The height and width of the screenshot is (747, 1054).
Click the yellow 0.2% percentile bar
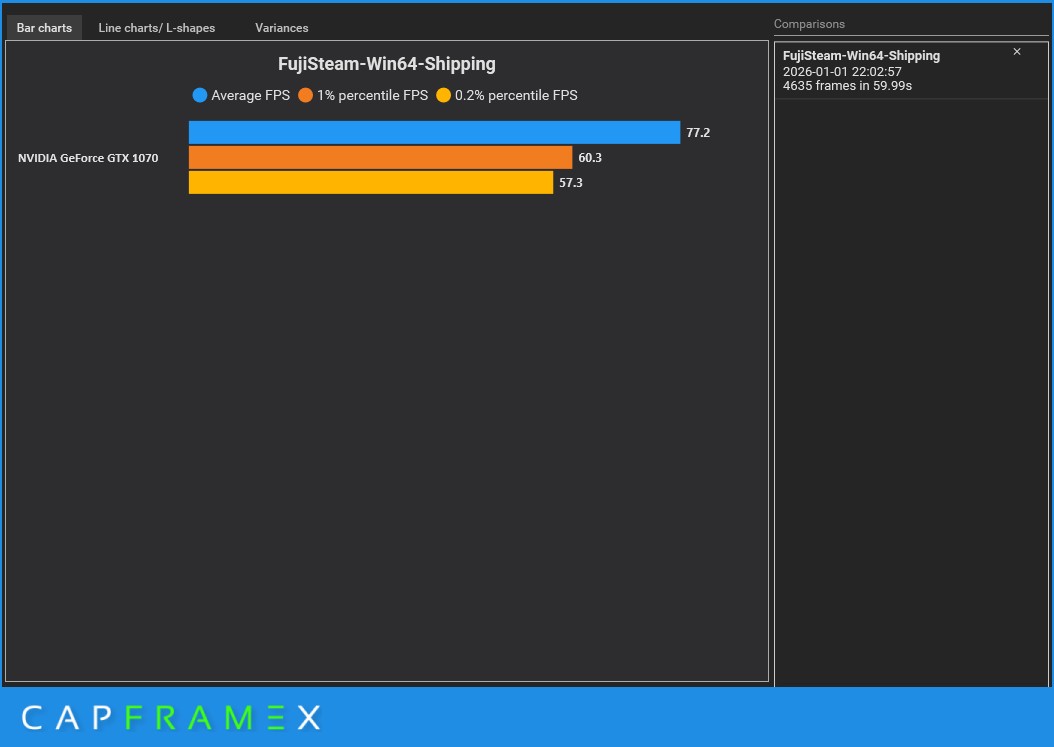371,182
